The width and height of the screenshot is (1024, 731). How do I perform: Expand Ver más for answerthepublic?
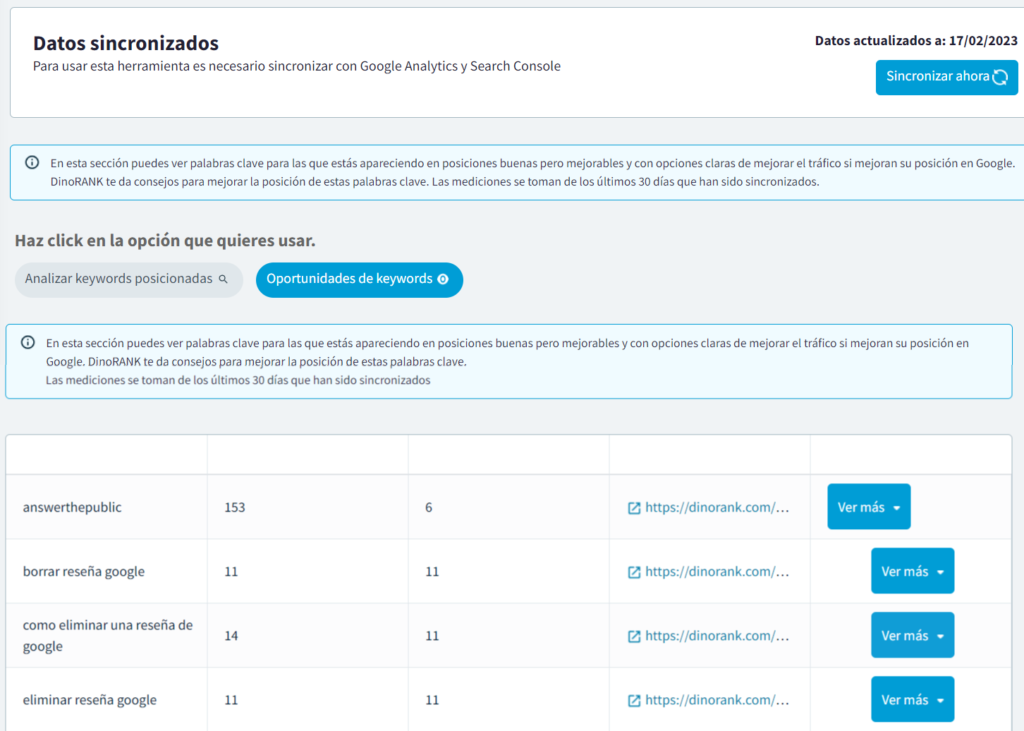click(x=868, y=507)
